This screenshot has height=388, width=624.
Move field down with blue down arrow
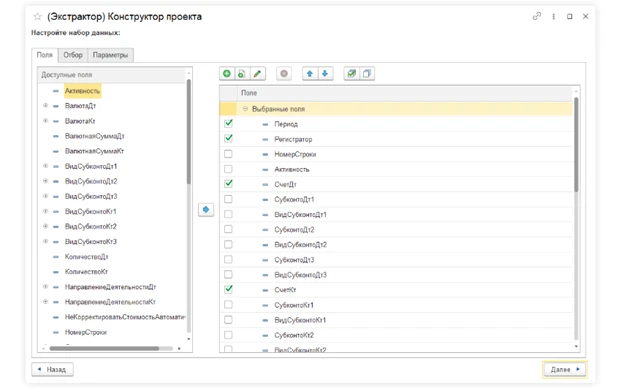coord(325,74)
